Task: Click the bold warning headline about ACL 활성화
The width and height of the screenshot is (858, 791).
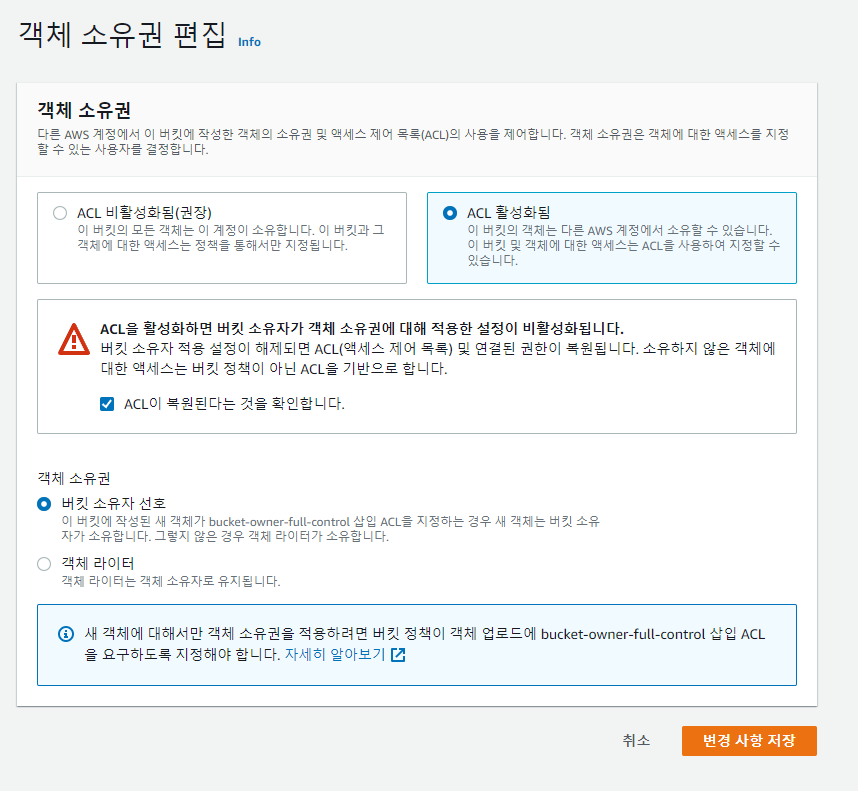Action: pyautogui.click(x=362, y=329)
